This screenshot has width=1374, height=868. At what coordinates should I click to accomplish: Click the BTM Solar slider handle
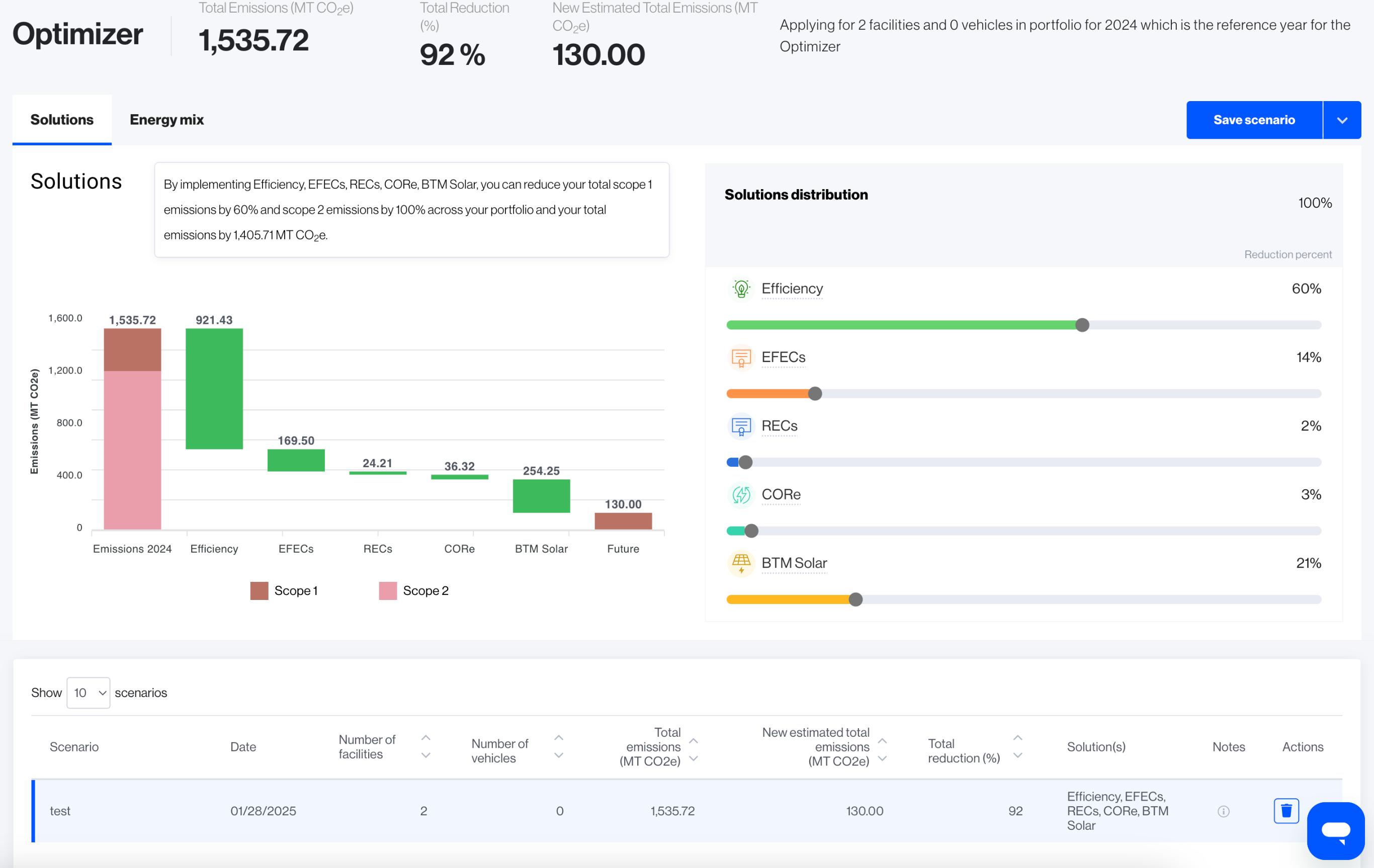(x=855, y=599)
